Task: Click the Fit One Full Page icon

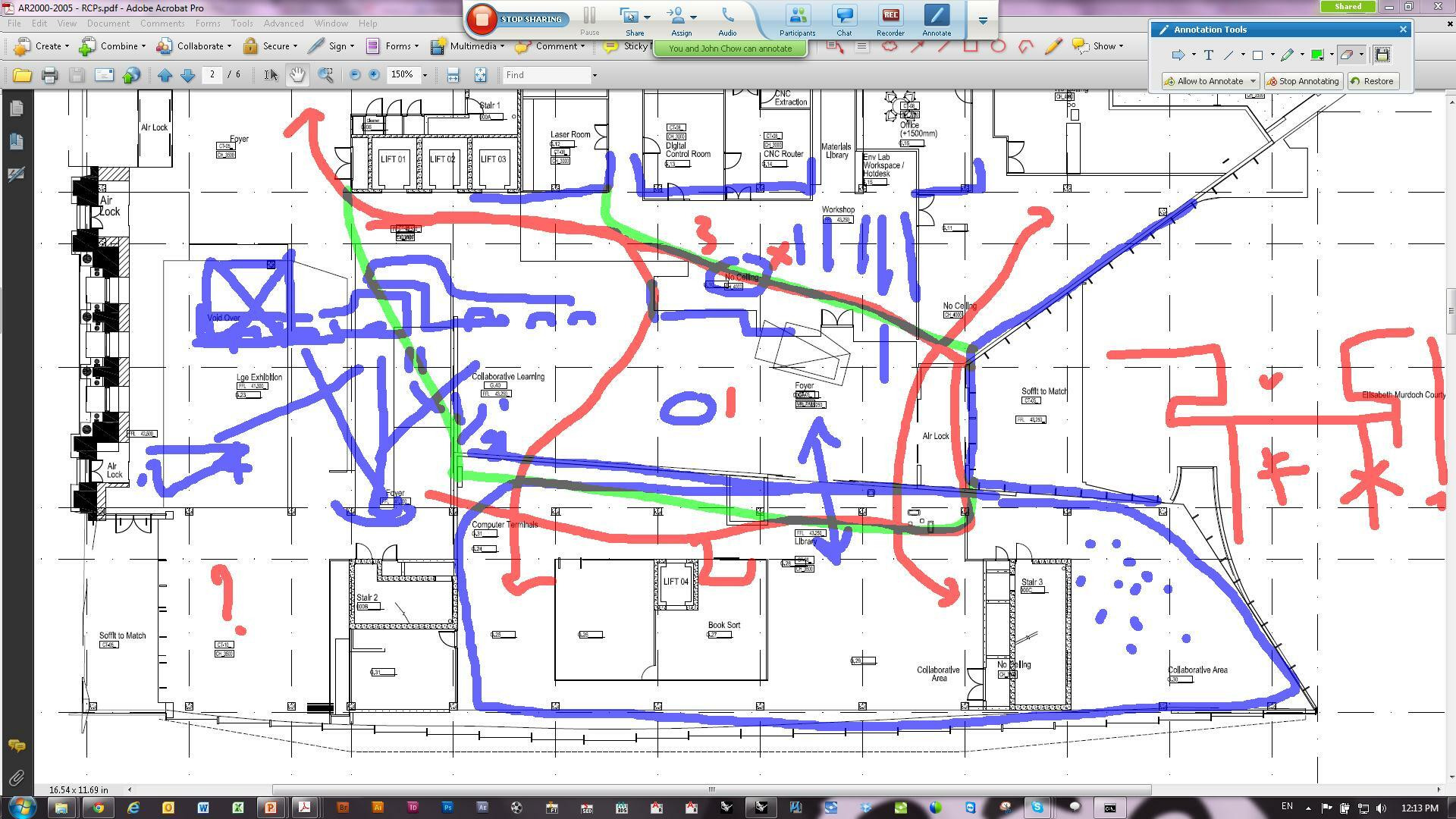Action: pyautogui.click(x=480, y=75)
